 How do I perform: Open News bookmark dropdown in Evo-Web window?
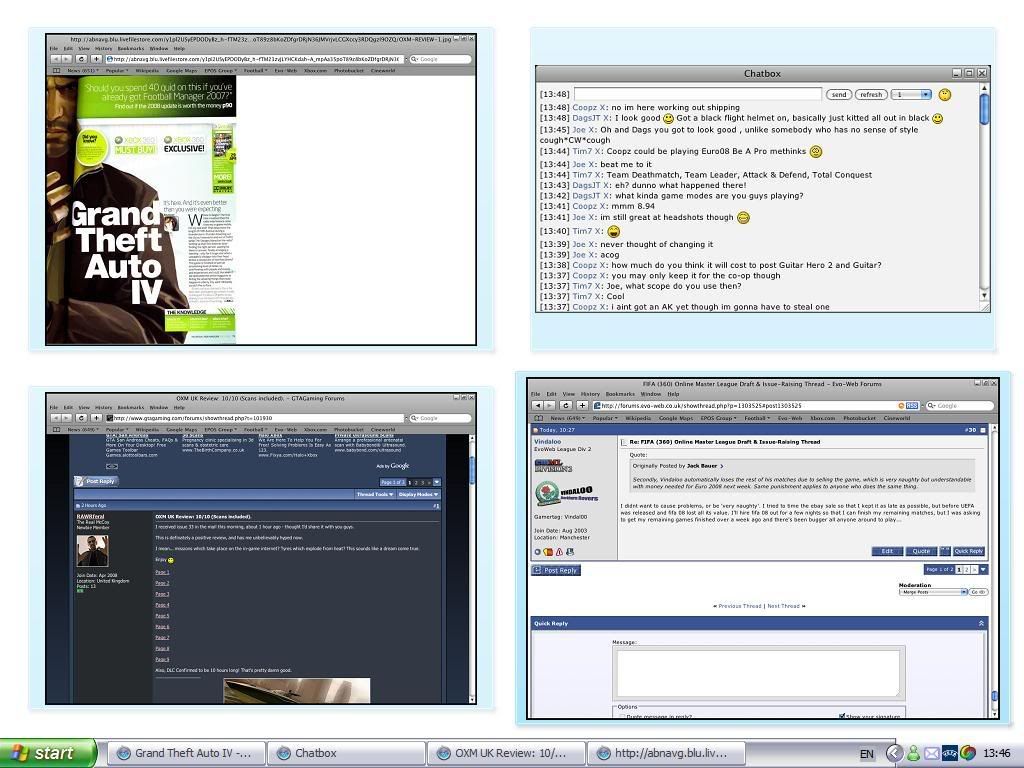(568, 418)
